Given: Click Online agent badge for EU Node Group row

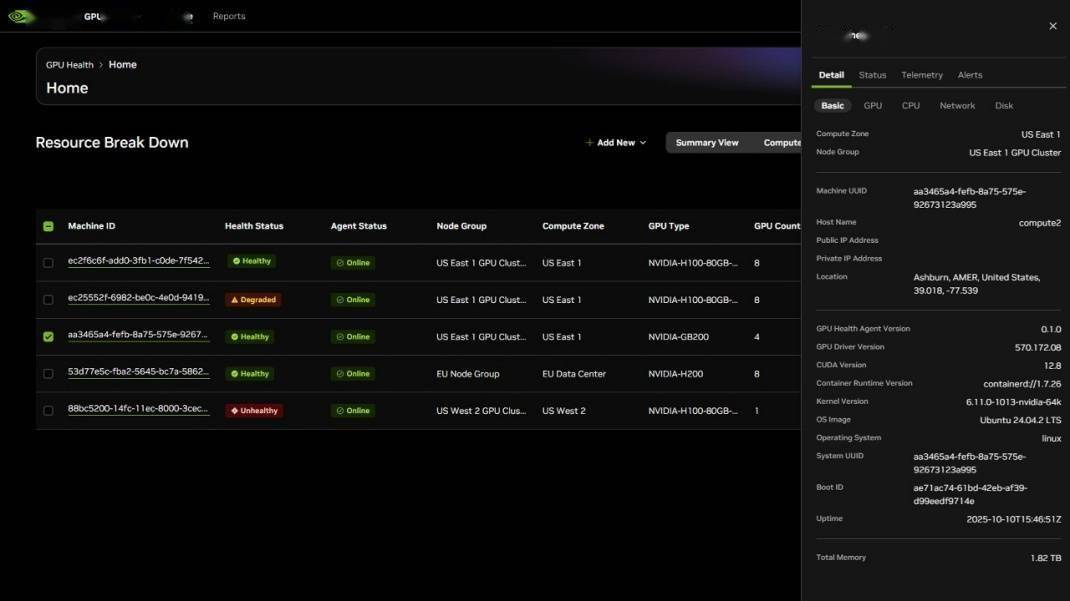Looking at the screenshot, I should coord(353,374).
